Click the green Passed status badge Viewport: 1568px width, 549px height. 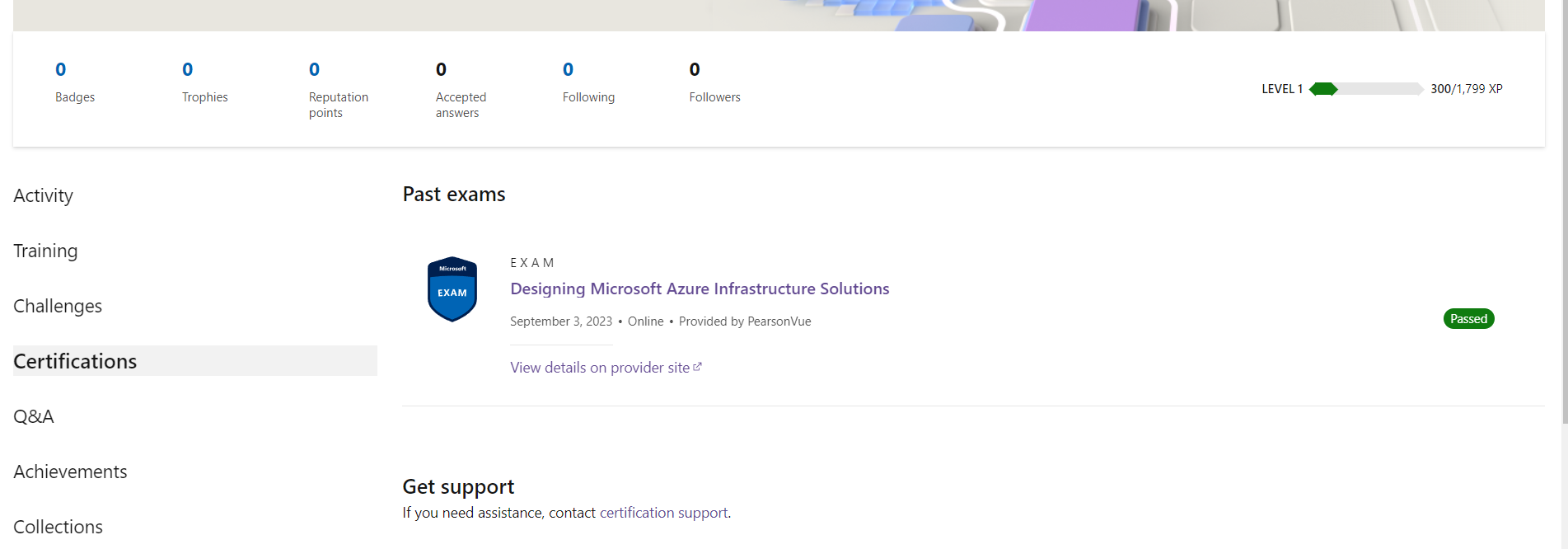[1468, 319]
